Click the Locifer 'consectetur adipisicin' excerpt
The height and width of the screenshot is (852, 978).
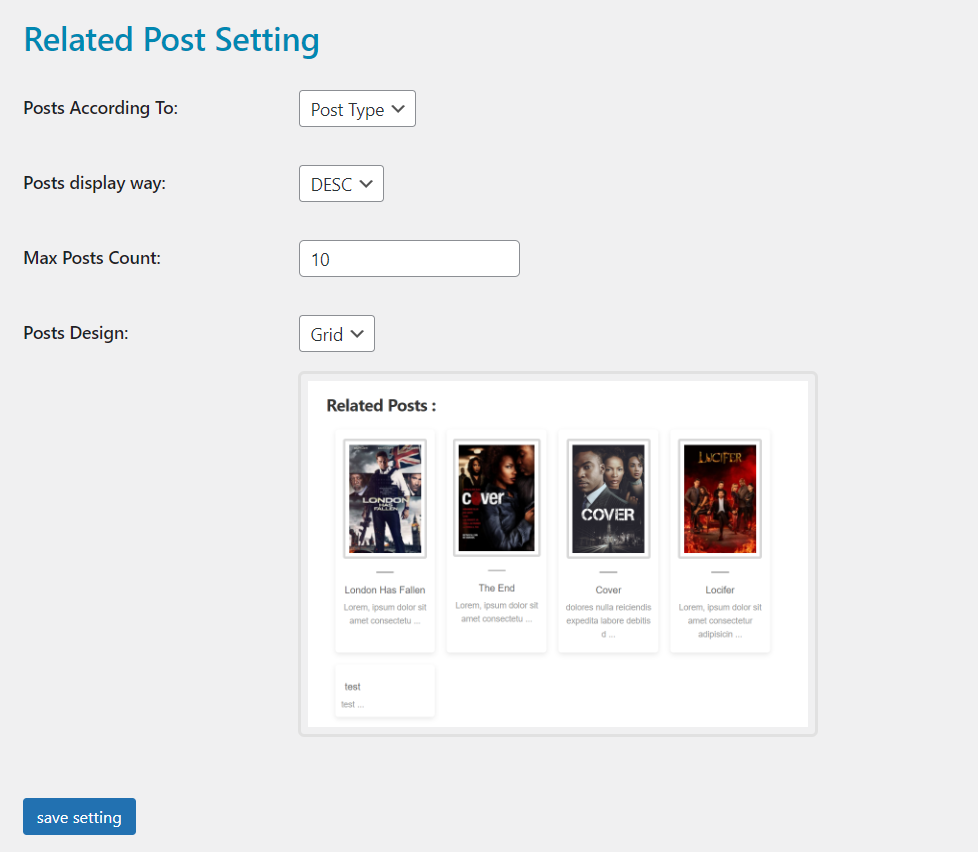pos(720,621)
